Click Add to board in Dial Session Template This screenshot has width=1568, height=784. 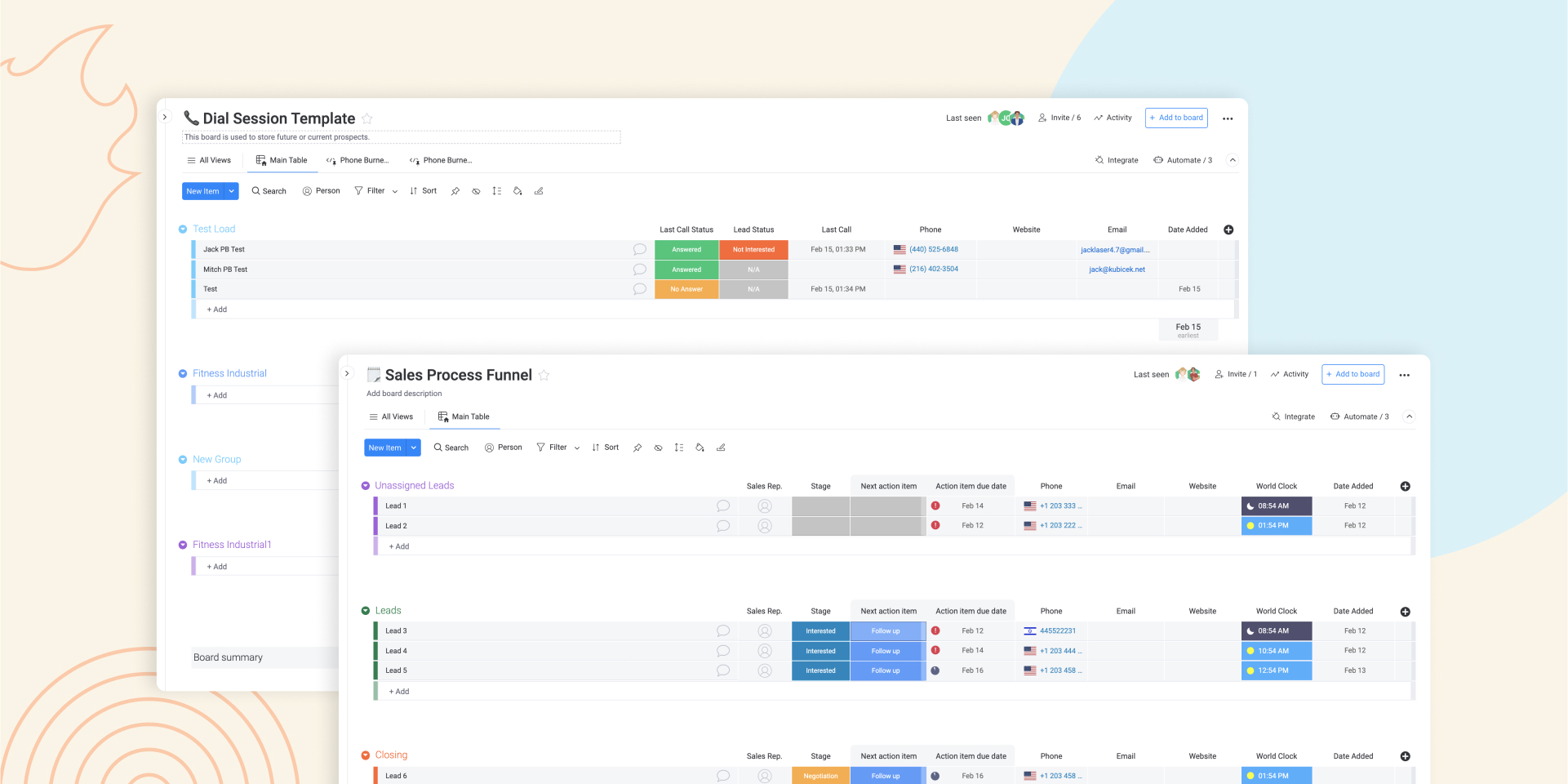pyautogui.click(x=1176, y=118)
